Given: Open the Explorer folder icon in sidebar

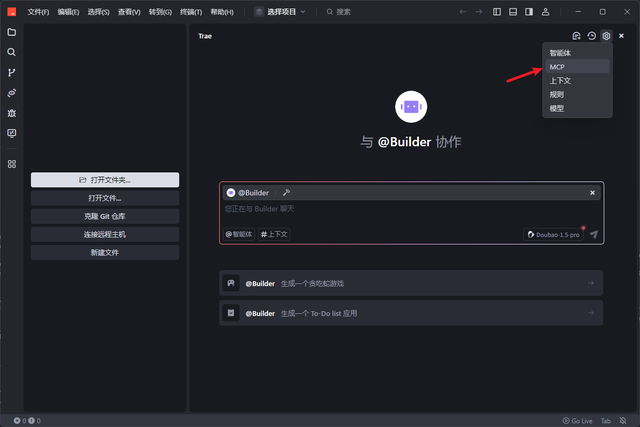Looking at the screenshot, I should (11, 32).
